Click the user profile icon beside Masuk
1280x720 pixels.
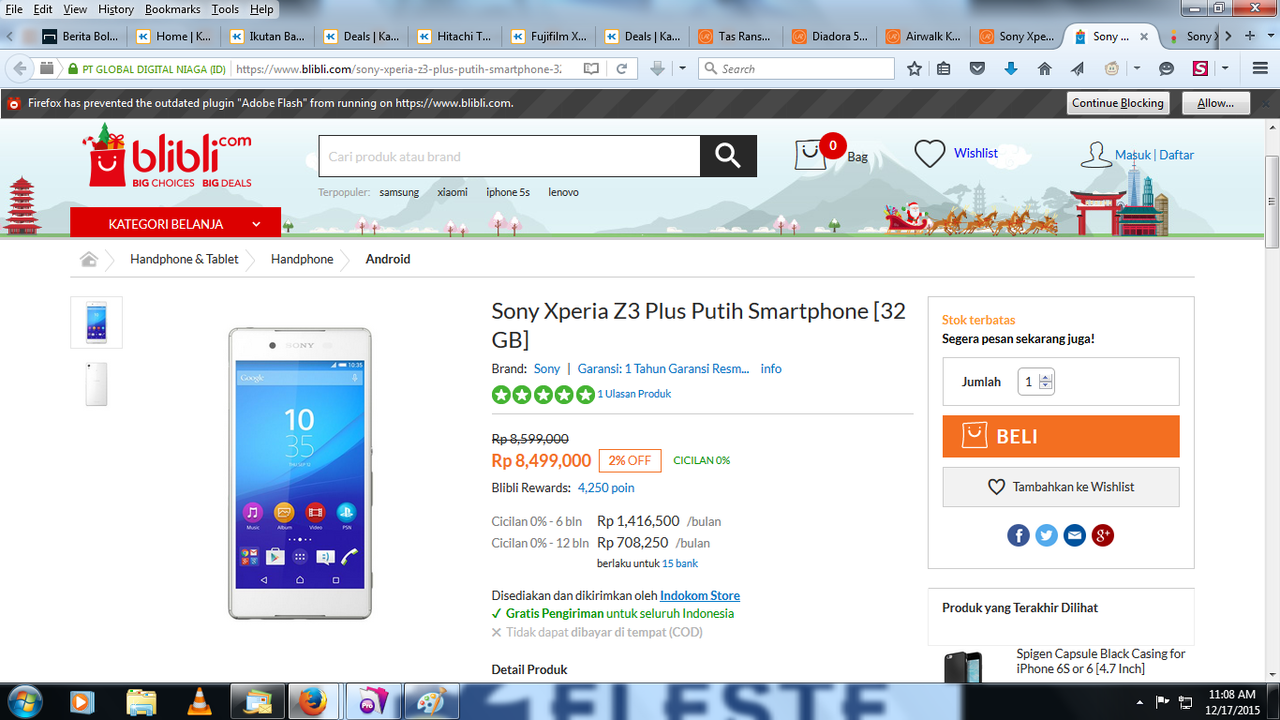pos(1096,155)
